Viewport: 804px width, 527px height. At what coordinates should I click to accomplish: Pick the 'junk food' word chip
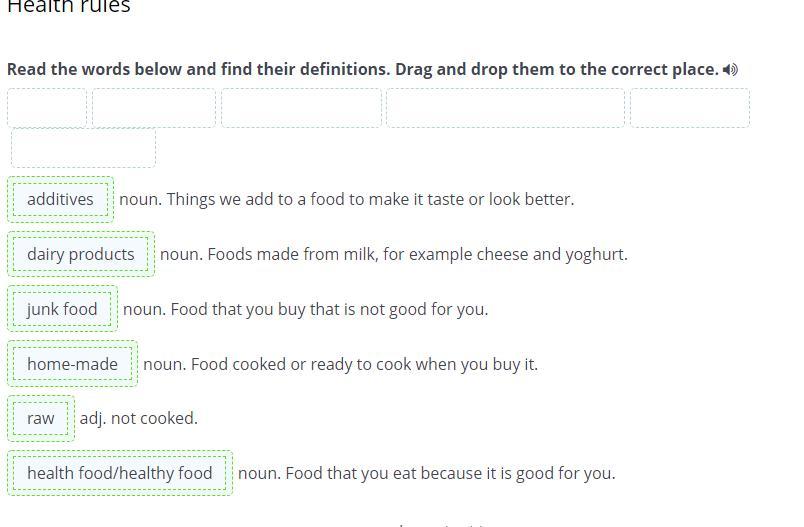pos(62,309)
